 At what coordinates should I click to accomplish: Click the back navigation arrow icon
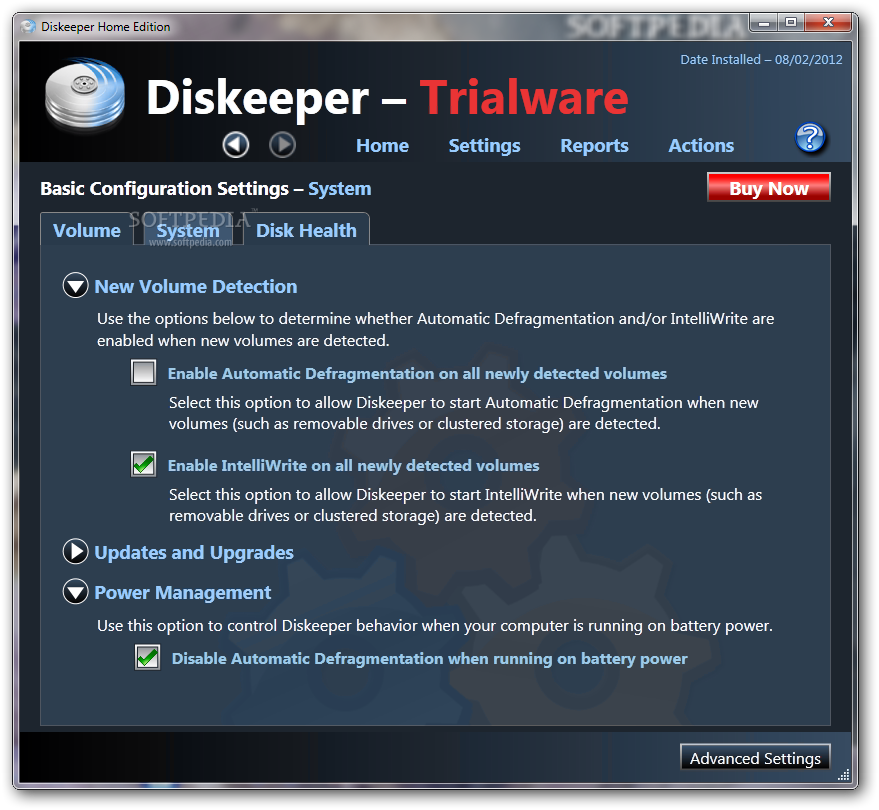tap(235, 145)
